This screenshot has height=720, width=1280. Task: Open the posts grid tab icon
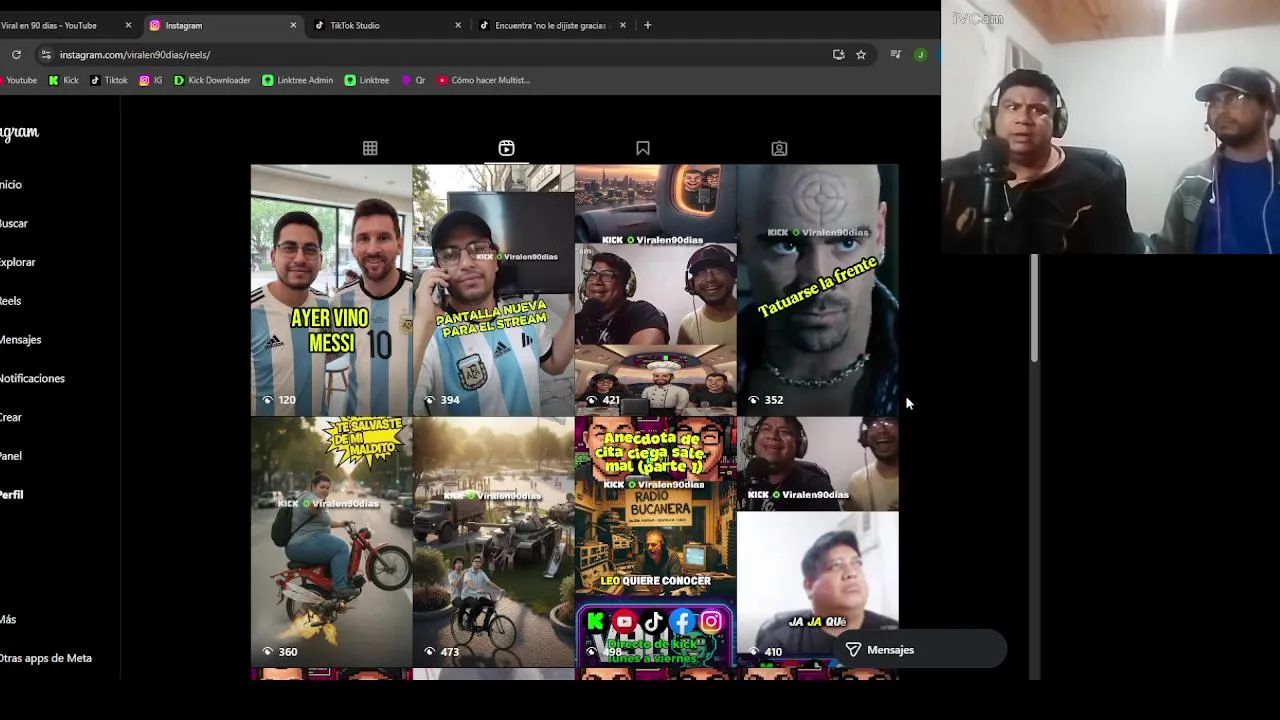coord(370,148)
